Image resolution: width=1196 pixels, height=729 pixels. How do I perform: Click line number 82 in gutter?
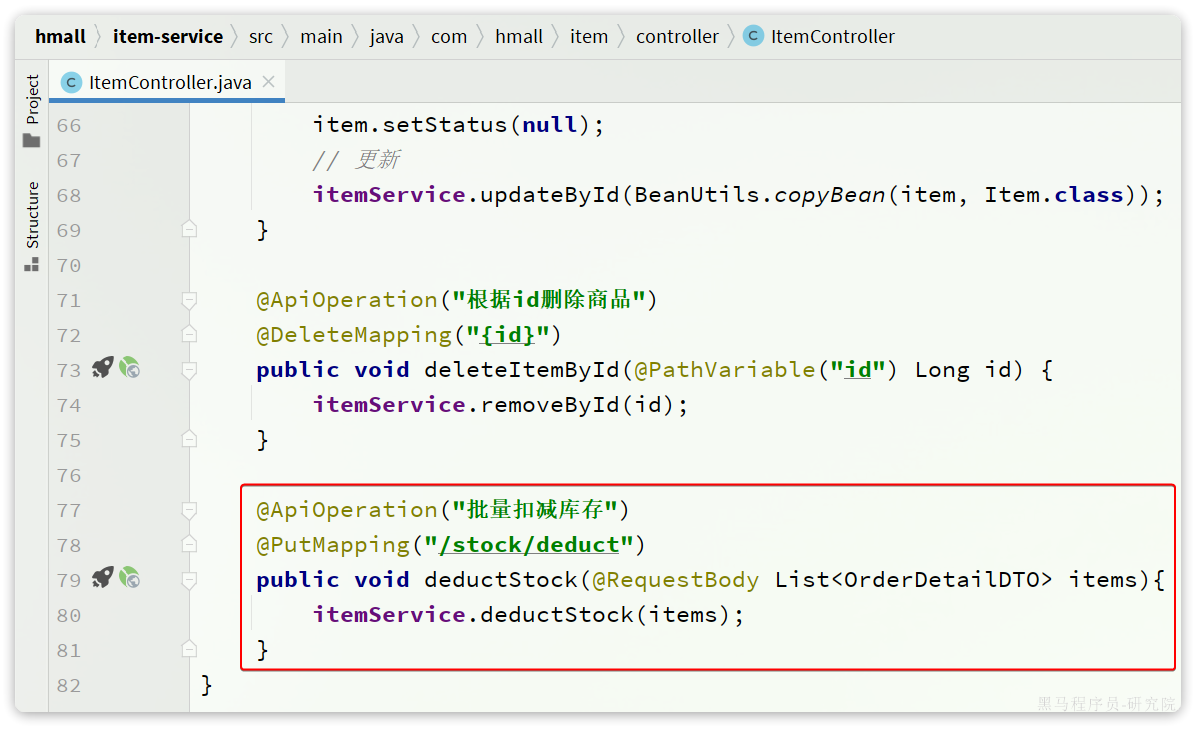(x=69, y=686)
